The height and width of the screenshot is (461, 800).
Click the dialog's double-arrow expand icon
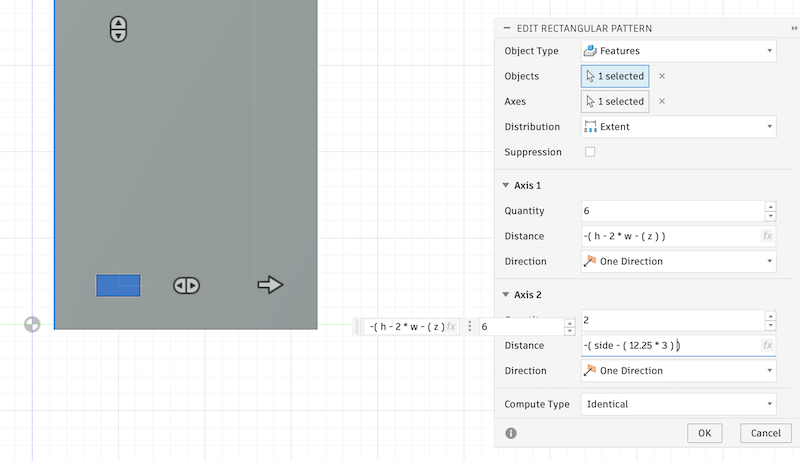pos(794,29)
